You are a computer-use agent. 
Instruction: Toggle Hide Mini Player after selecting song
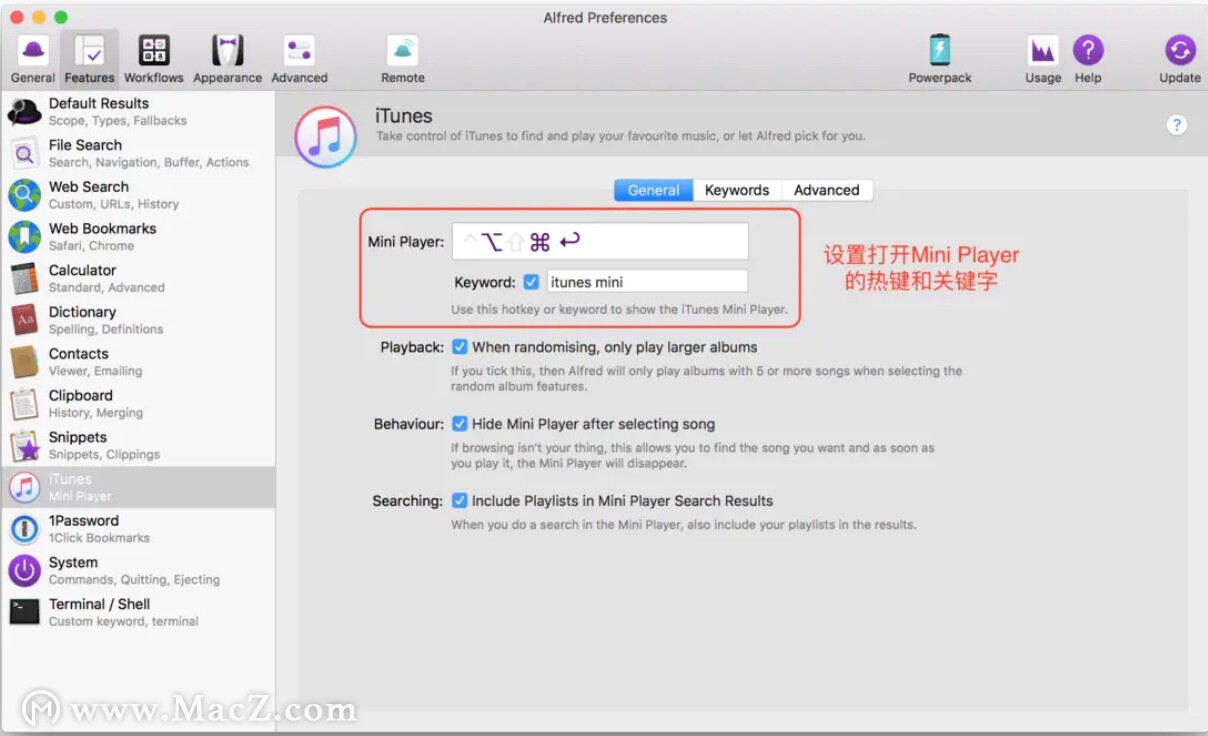460,424
